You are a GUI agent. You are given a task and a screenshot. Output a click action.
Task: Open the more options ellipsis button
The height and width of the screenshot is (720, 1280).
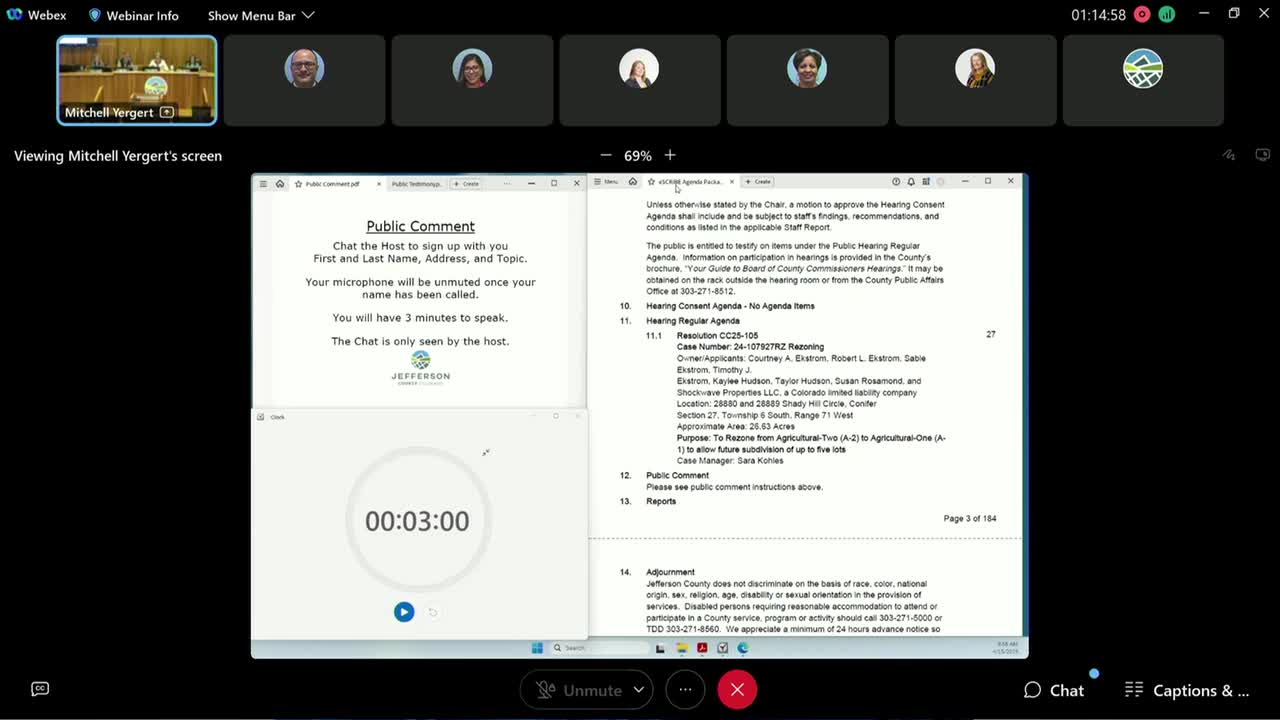pyautogui.click(x=685, y=690)
